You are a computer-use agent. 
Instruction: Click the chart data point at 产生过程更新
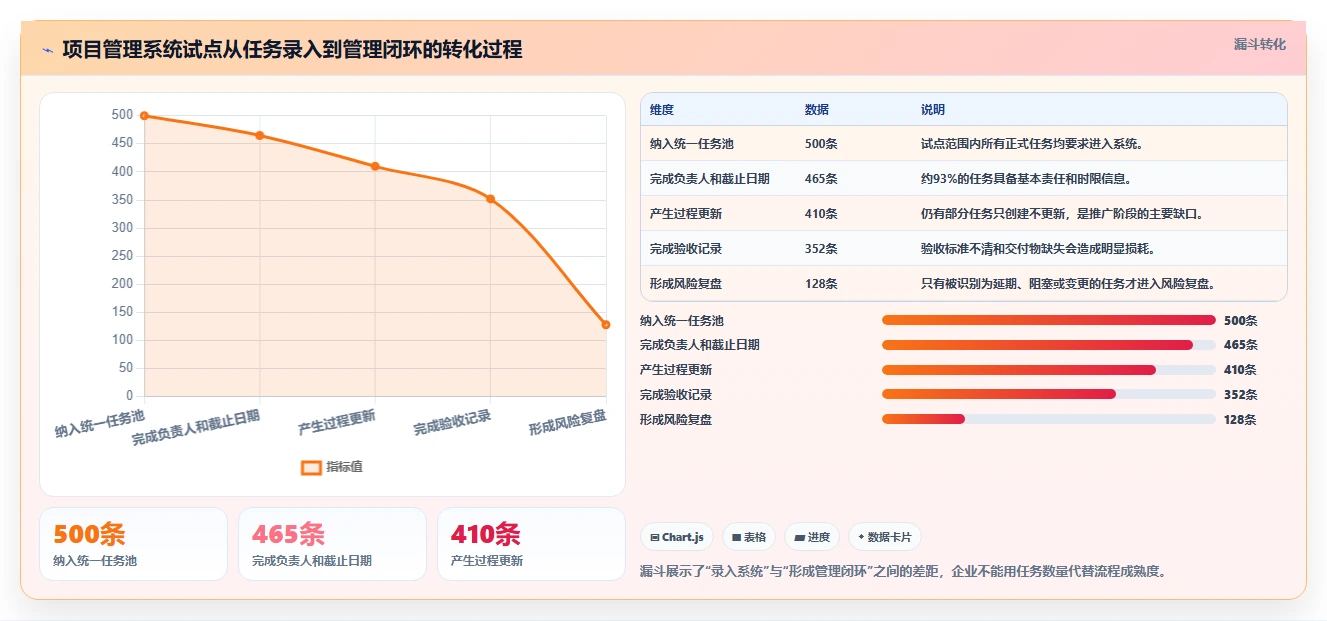click(x=375, y=166)
